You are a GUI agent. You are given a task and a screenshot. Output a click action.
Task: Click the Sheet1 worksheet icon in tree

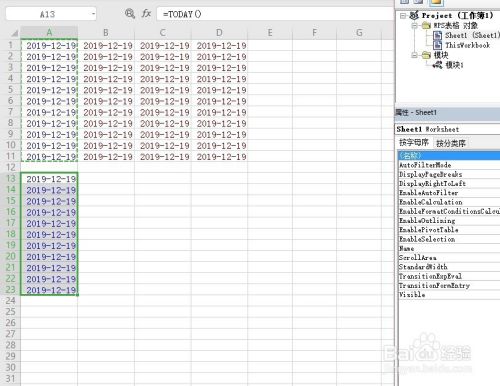(x=437, y=35)
